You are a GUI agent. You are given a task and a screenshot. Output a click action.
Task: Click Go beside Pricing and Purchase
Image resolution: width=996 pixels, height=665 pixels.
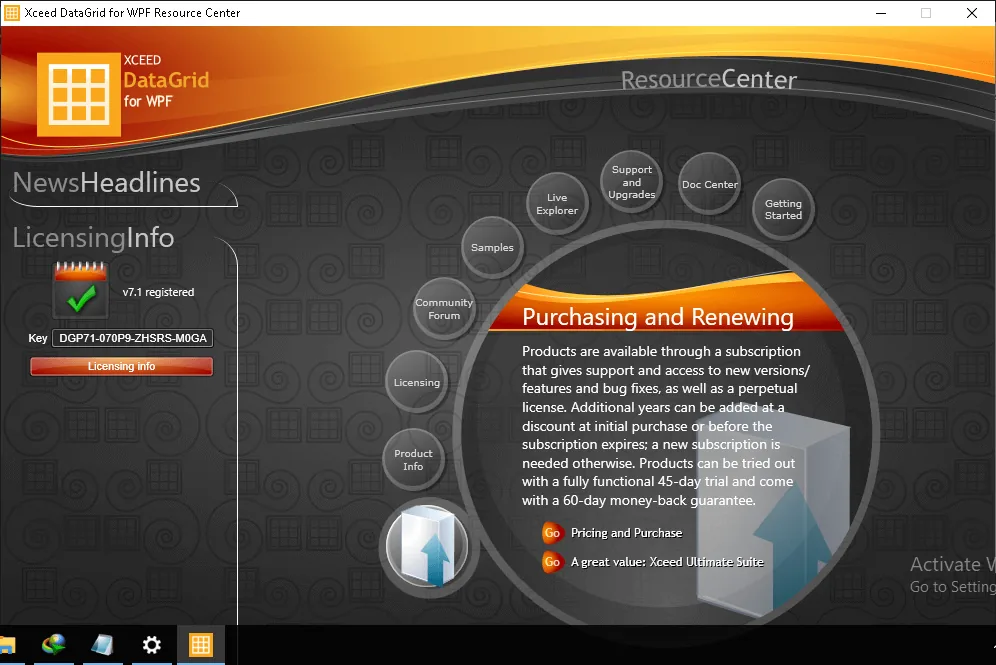tap(552, 533)
